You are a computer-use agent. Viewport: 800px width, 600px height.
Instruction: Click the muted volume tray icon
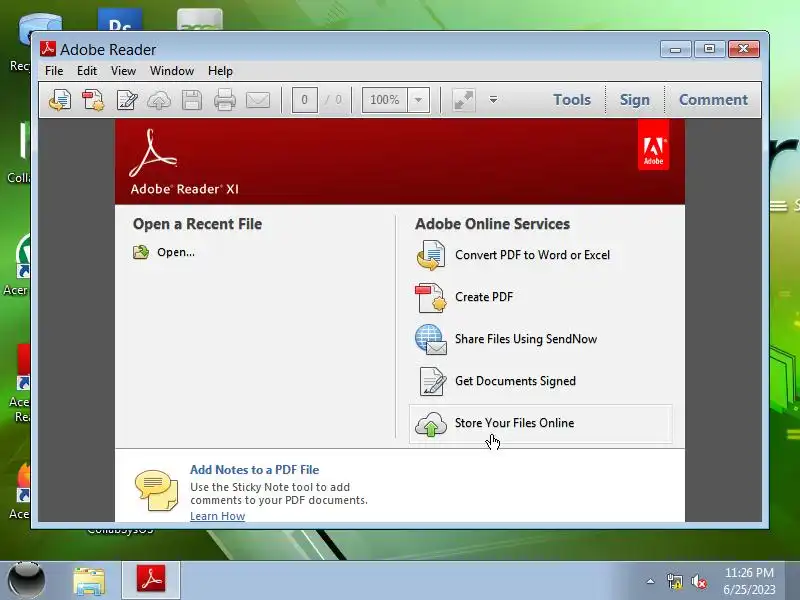[x=698, y=581]
